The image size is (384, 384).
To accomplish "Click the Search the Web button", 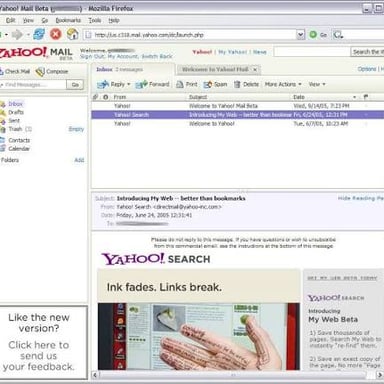I will click(367, 52).
